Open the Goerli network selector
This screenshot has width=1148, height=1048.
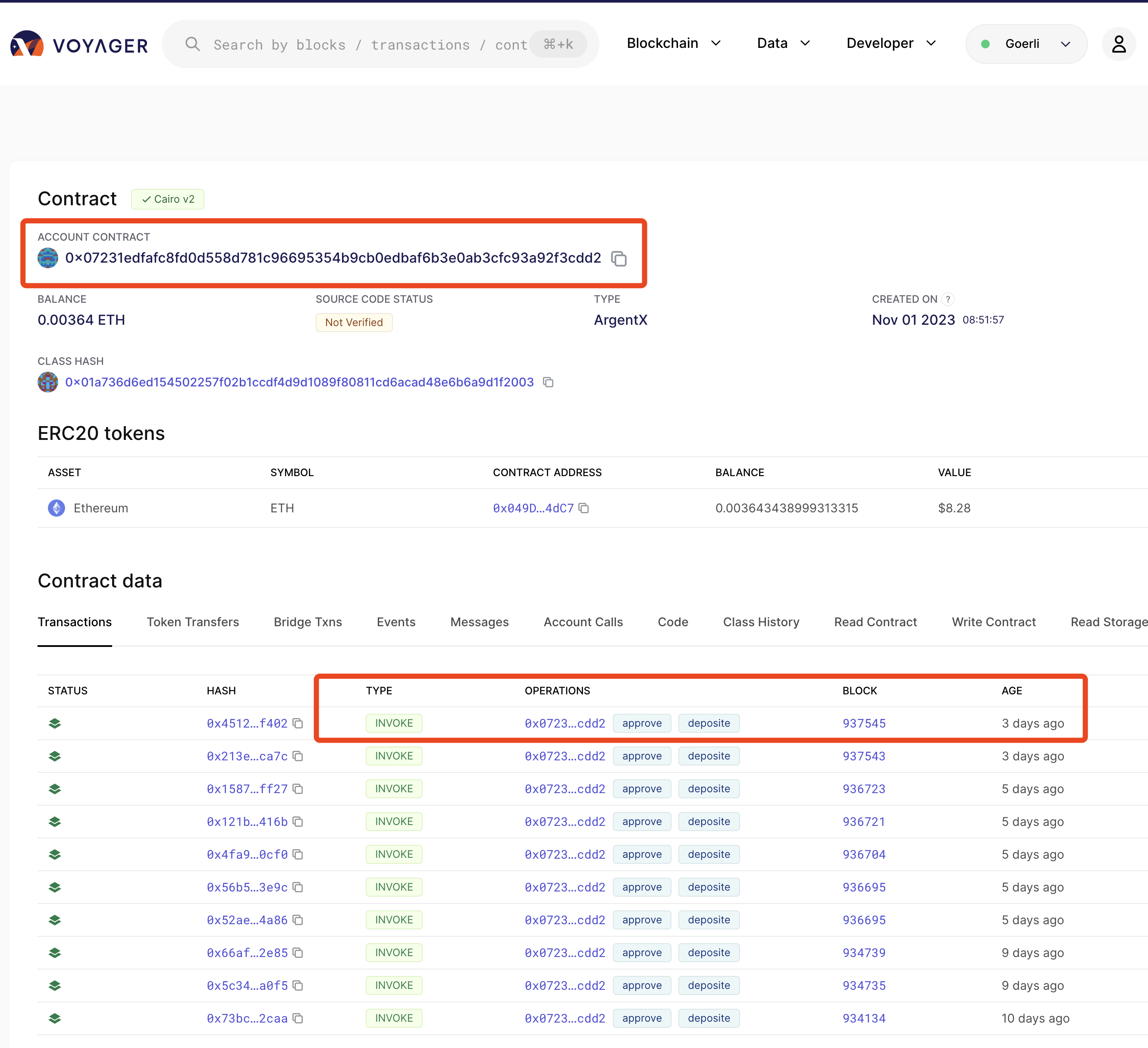1026,44
